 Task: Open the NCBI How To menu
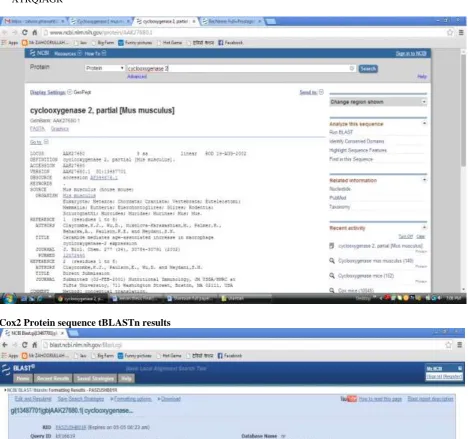click(95, 54)
